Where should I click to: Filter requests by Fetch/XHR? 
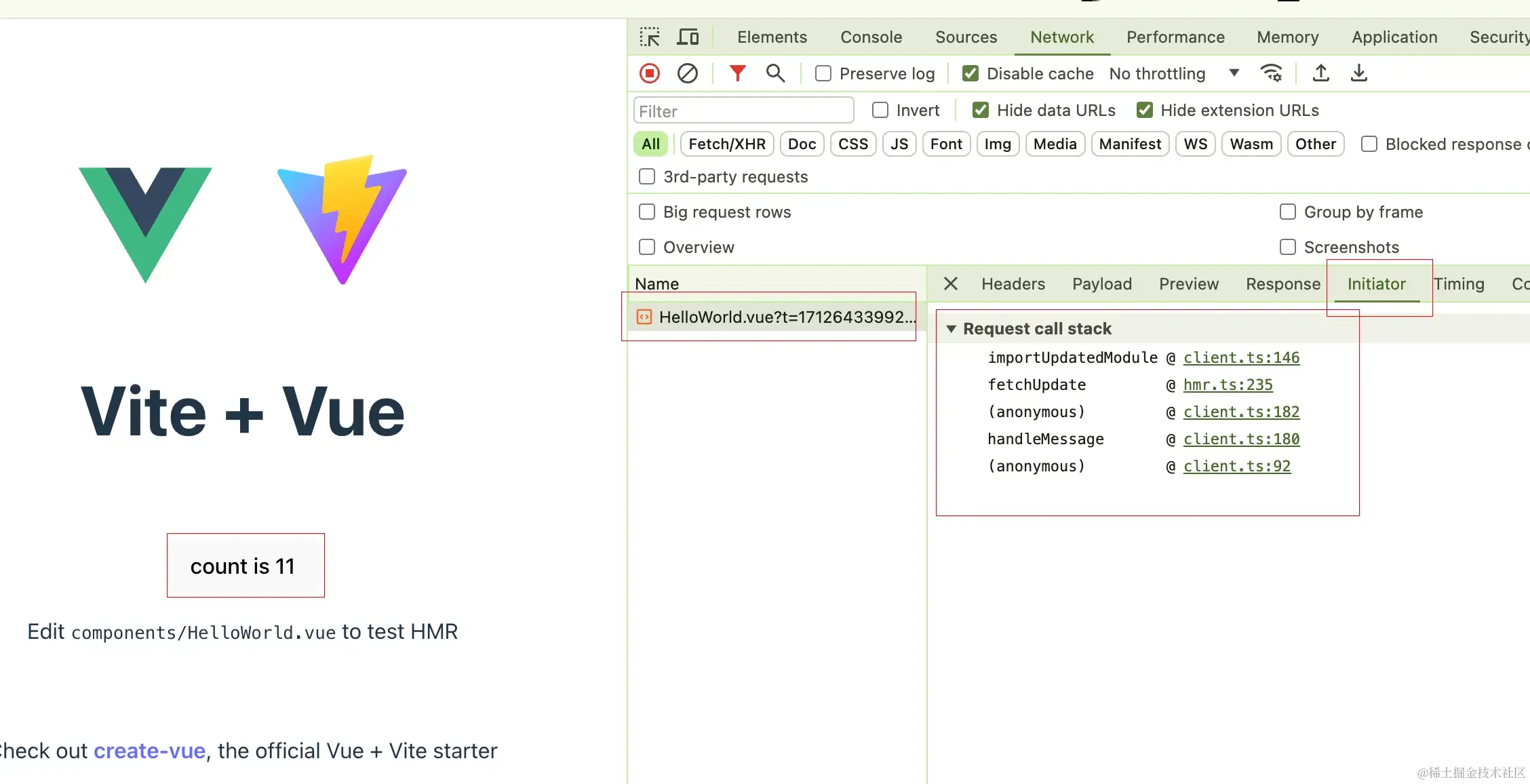click(x=727, y=144)
